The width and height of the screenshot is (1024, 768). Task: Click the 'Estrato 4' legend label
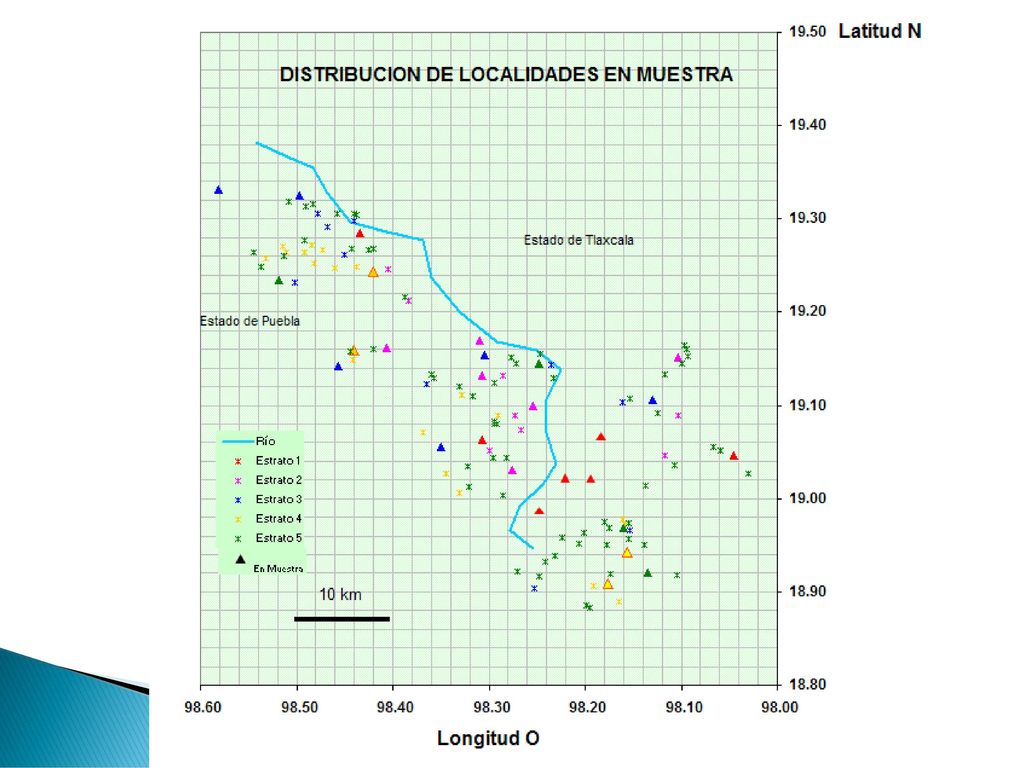coord(279,519)
